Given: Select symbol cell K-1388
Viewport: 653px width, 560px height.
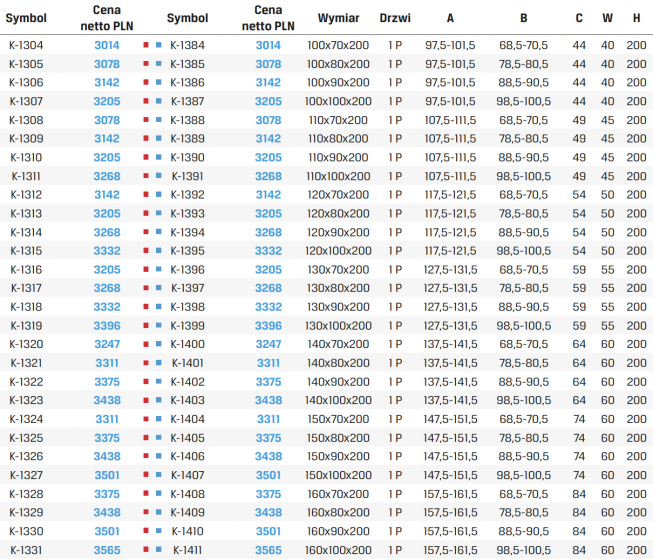Looking at the screenshot, I should pyautogui.click(x=187, y=120).
